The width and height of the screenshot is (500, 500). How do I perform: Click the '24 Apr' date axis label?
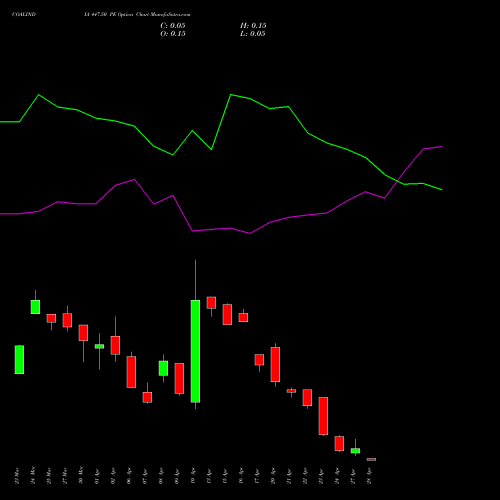pos(337,476)
